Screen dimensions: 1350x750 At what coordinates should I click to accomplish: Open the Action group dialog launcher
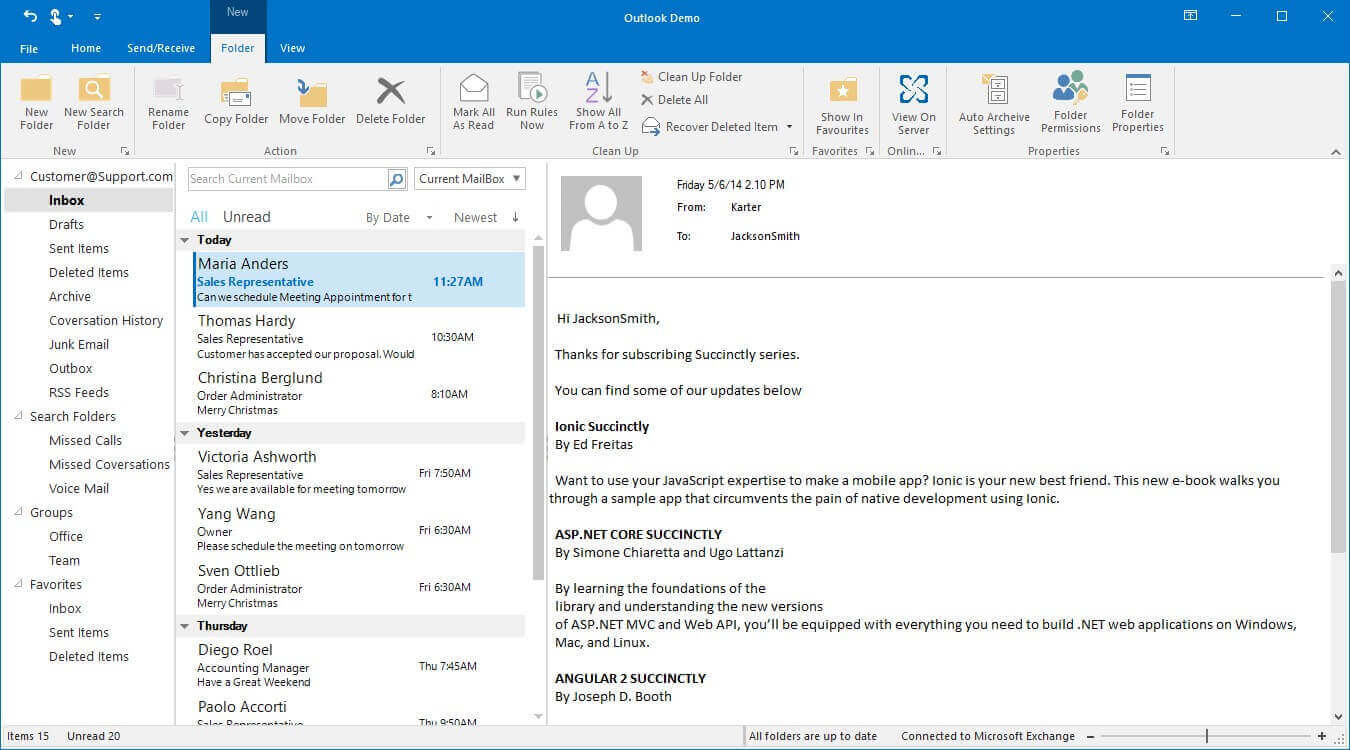431,152
